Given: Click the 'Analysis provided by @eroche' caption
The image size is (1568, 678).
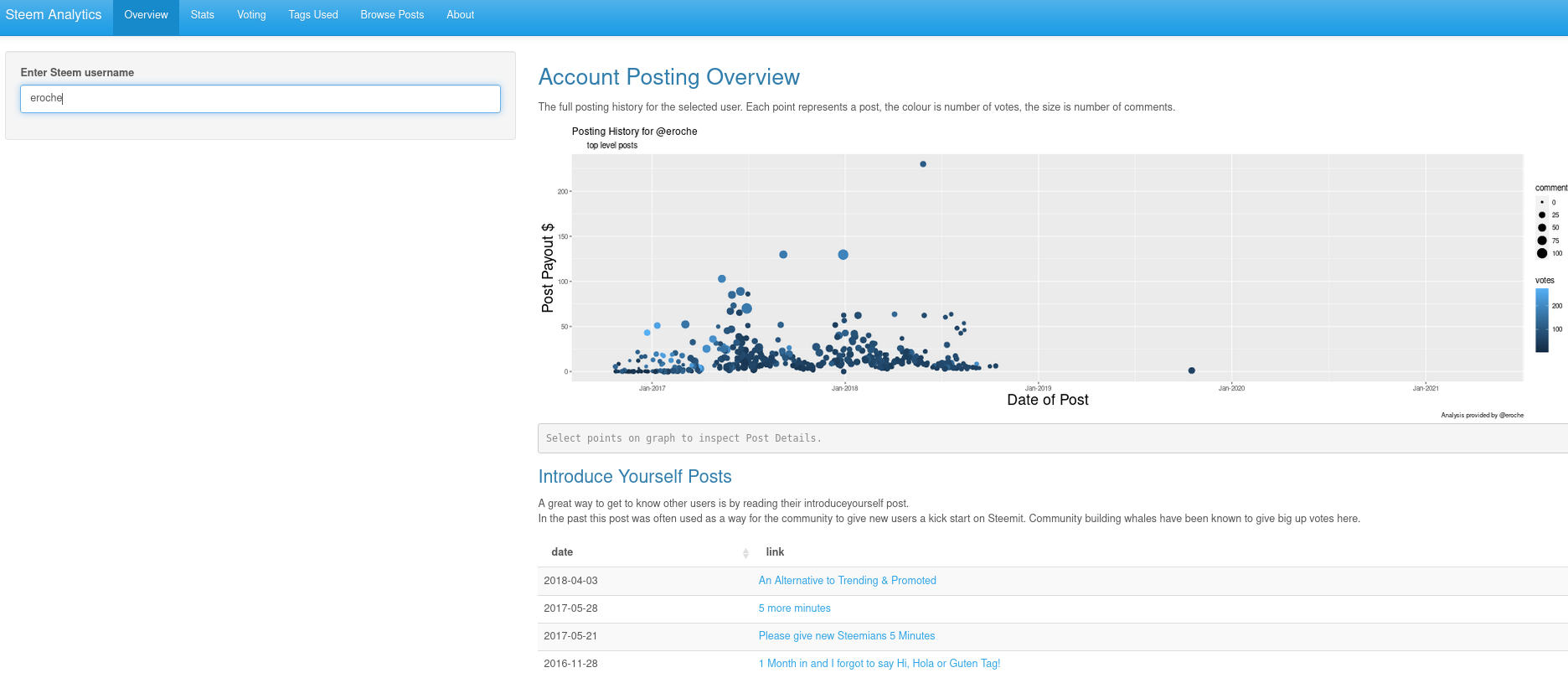Looking at the screenshot, I should [1483, 415].
